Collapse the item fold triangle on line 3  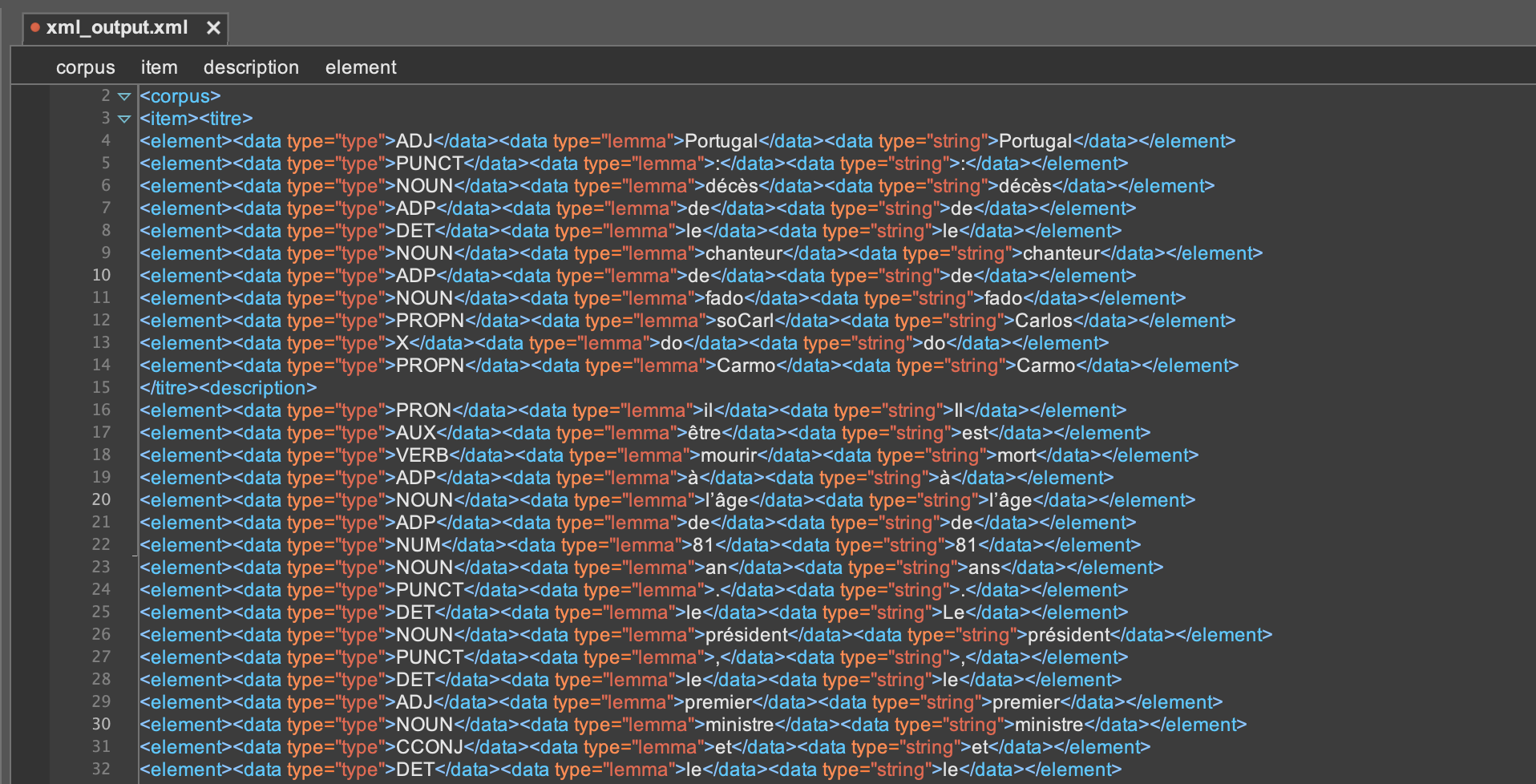pos(124,119)
